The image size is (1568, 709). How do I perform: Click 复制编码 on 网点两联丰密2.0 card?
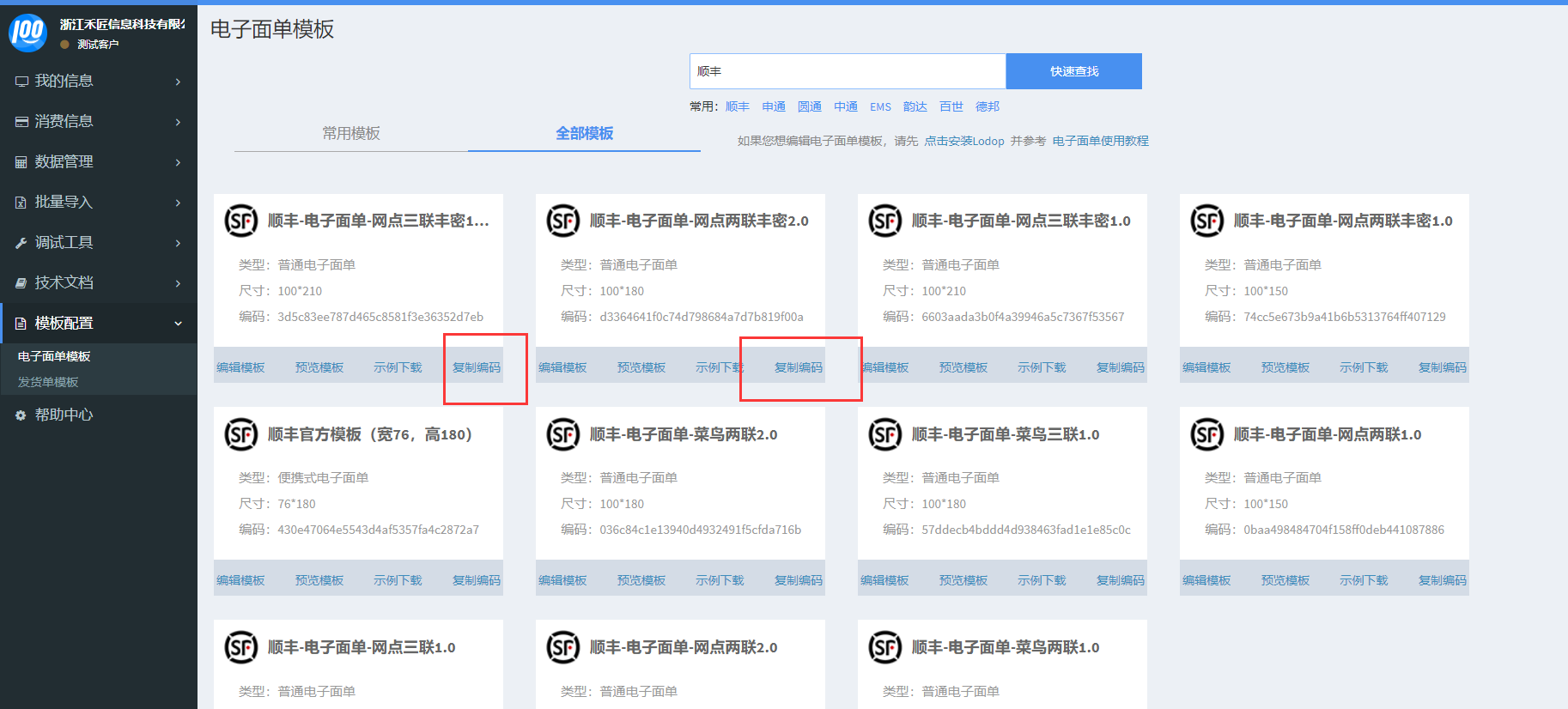point(798,367)
